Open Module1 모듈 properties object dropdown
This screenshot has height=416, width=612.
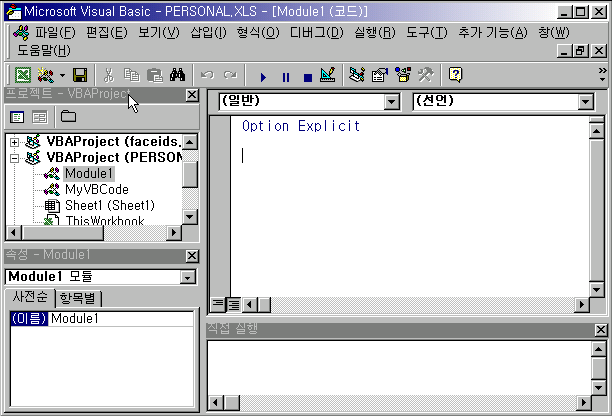point(187,277)
